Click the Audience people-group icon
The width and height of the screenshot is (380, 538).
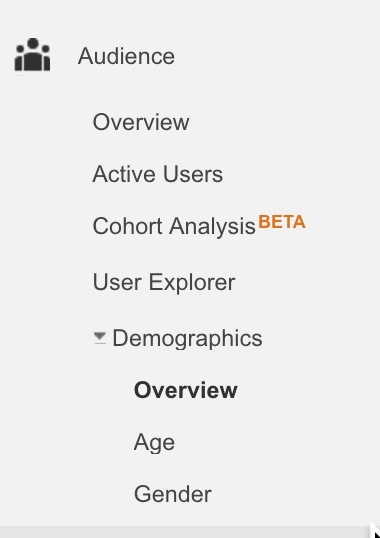(32, 55)
